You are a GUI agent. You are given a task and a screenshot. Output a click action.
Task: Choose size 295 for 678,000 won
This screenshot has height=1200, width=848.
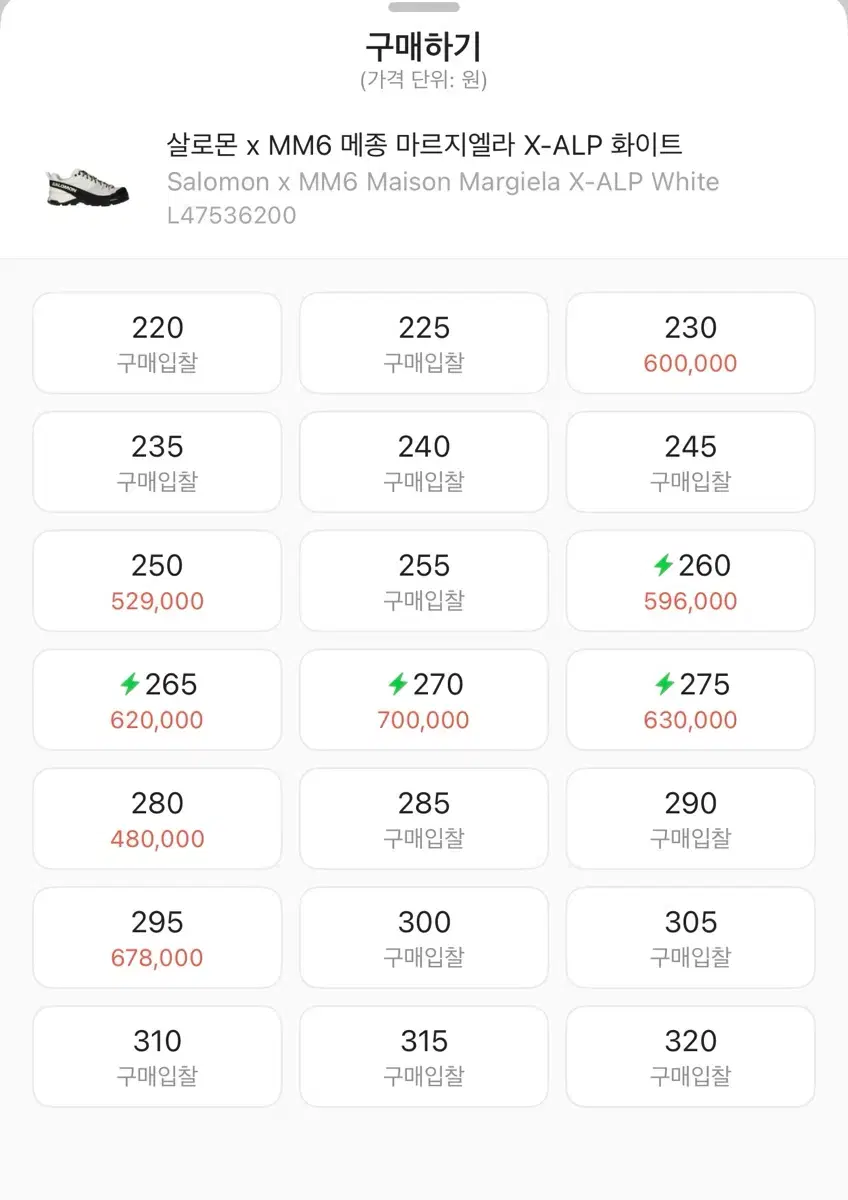(x=157, y=938)
